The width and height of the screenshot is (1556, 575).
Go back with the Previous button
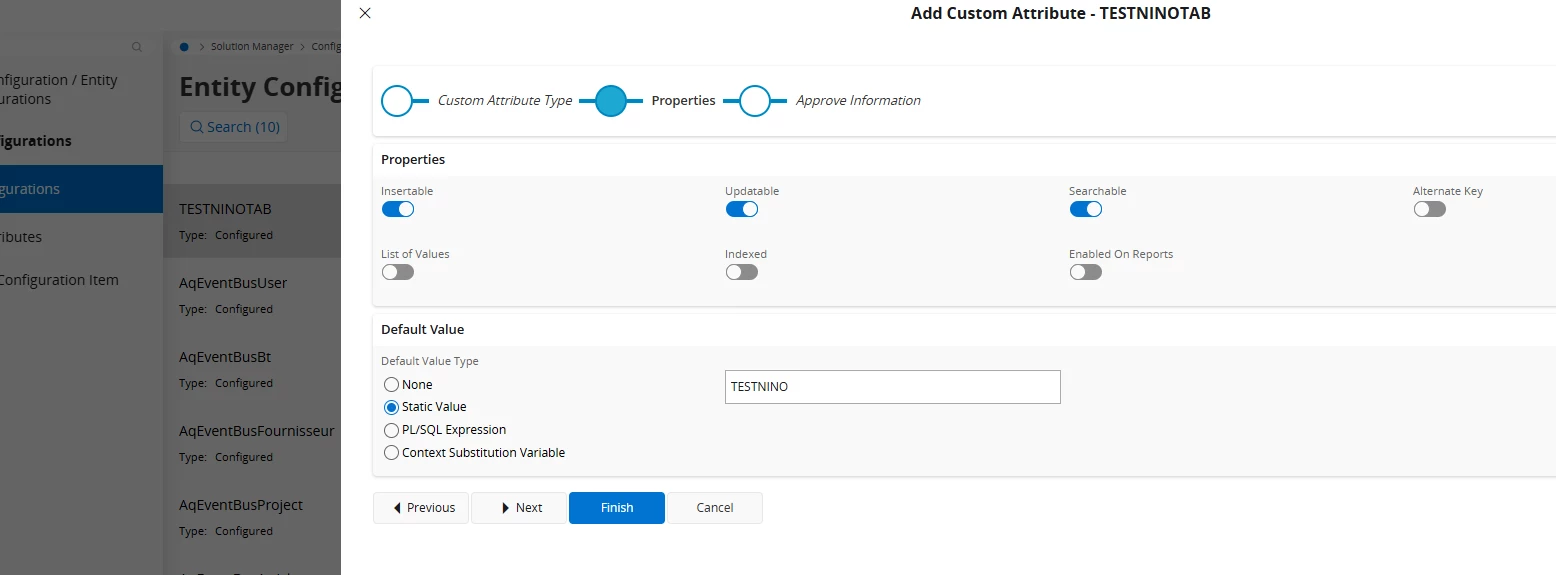(x=421, y=508)
